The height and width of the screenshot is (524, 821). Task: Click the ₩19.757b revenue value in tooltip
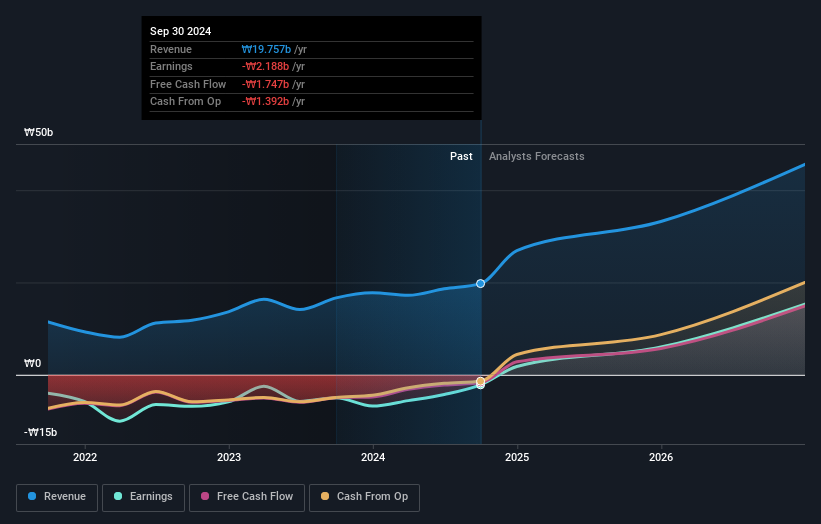(266, 49)
